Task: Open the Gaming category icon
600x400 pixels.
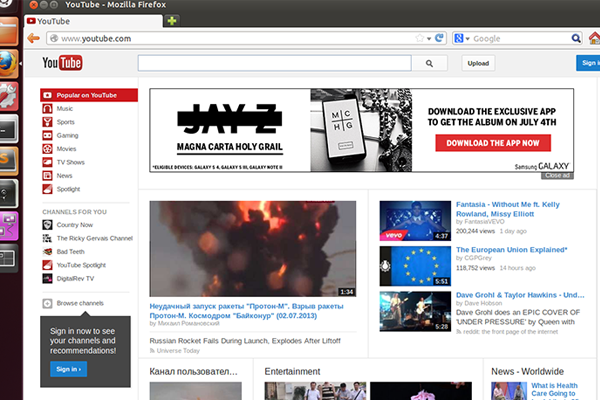Action: pyautogui.click(x=47, y=136)
